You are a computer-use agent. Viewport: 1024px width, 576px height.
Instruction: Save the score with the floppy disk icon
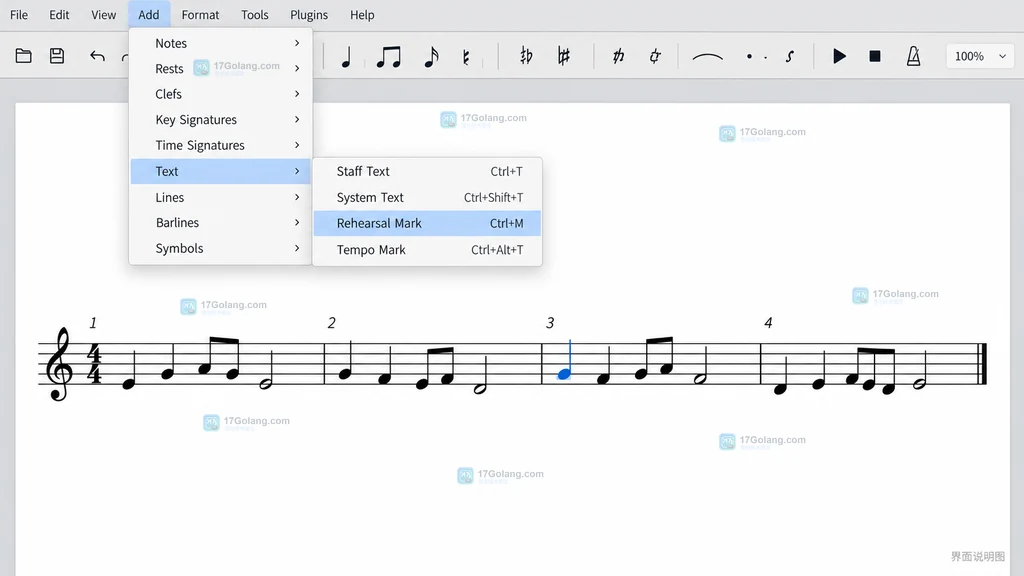tap(57, 56)
